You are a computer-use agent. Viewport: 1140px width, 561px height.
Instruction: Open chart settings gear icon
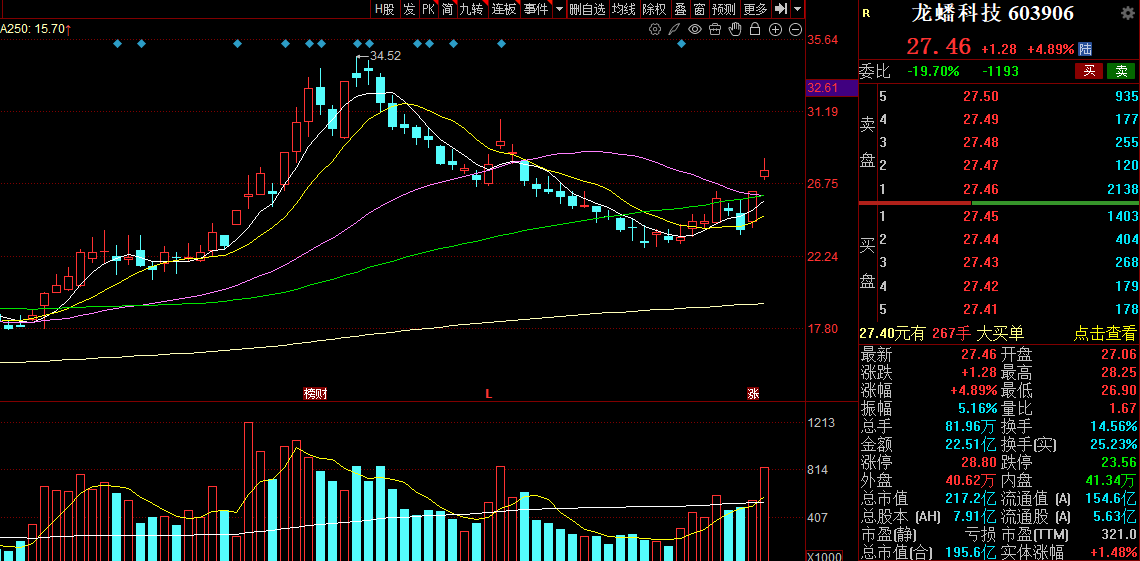point(655,29)
